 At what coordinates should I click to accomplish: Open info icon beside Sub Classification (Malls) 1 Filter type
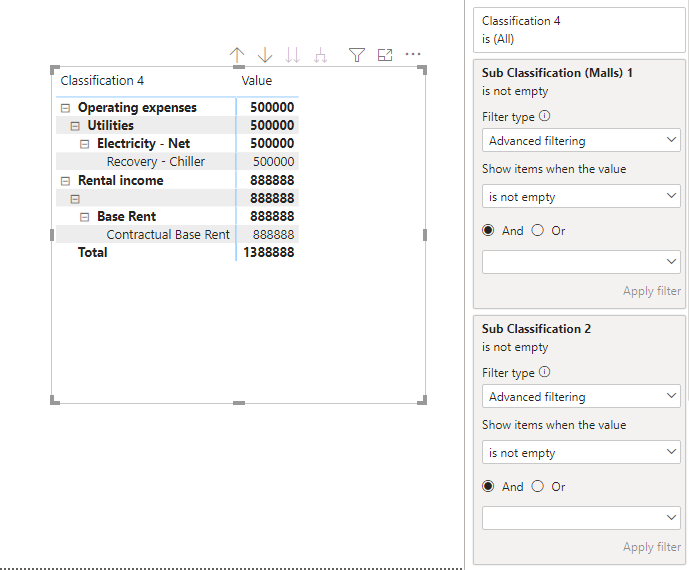(x=544, y=116)
